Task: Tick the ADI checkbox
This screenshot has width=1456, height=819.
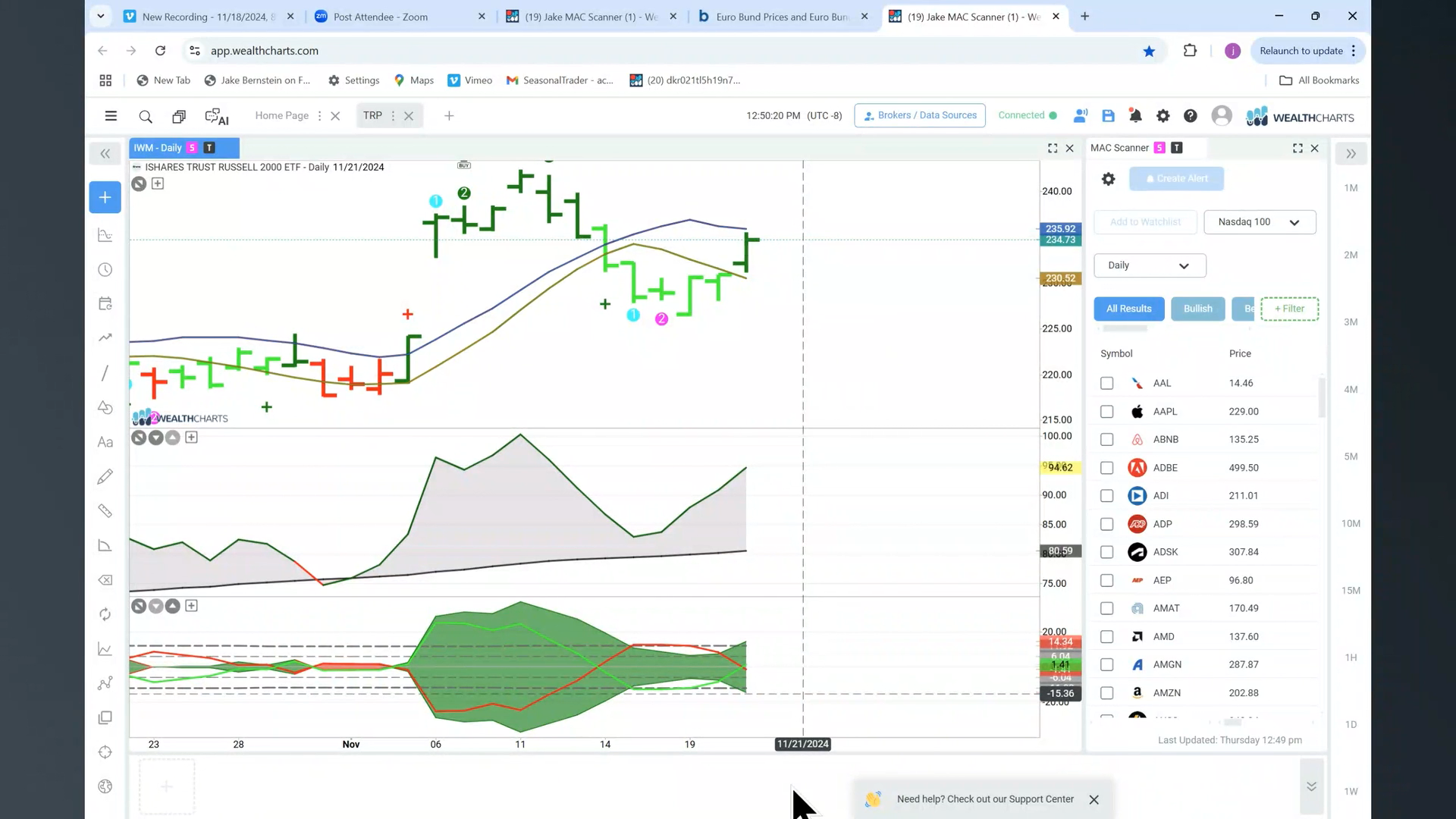Action: pyautogui.click(x=1107, y=496)
